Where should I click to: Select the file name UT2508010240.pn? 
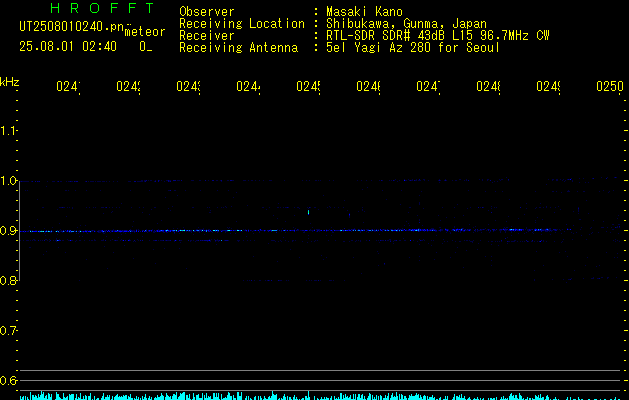click(x=71, y=26)
